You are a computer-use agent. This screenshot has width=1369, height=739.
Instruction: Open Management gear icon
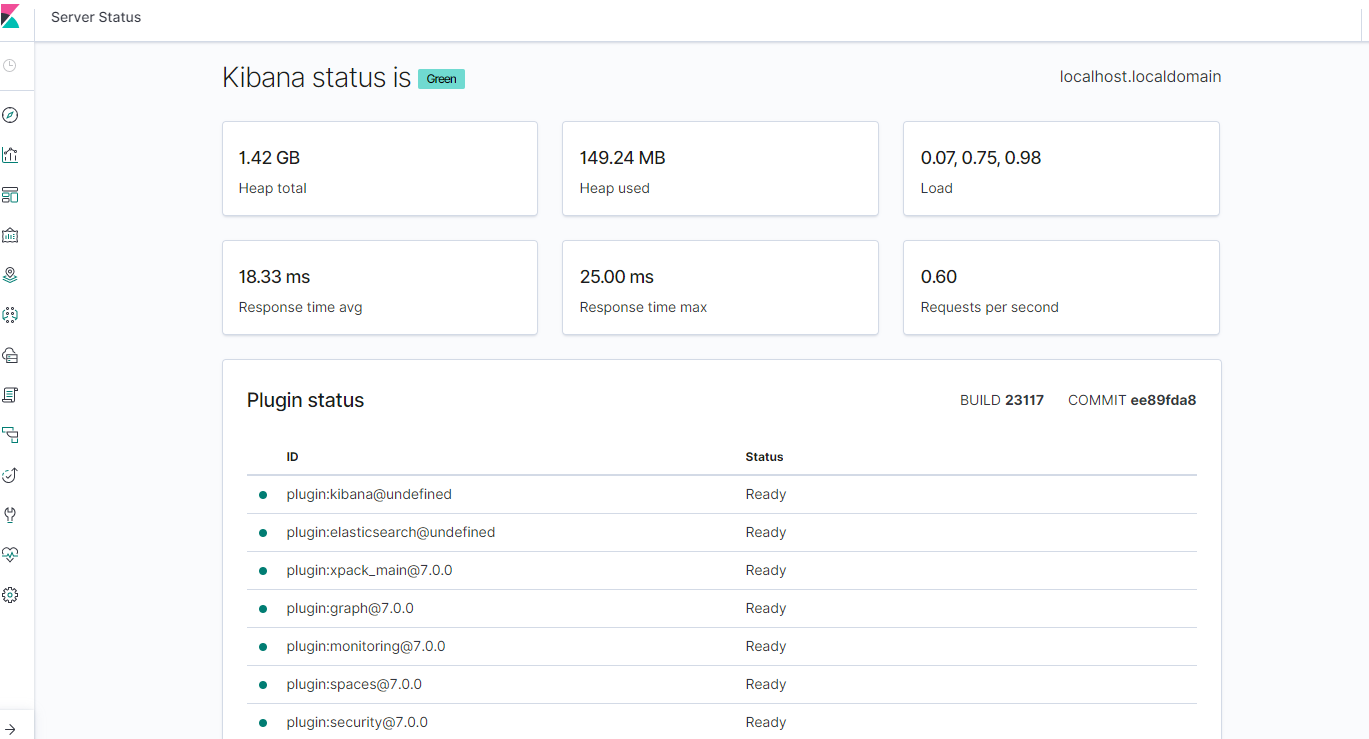(10, 595)
